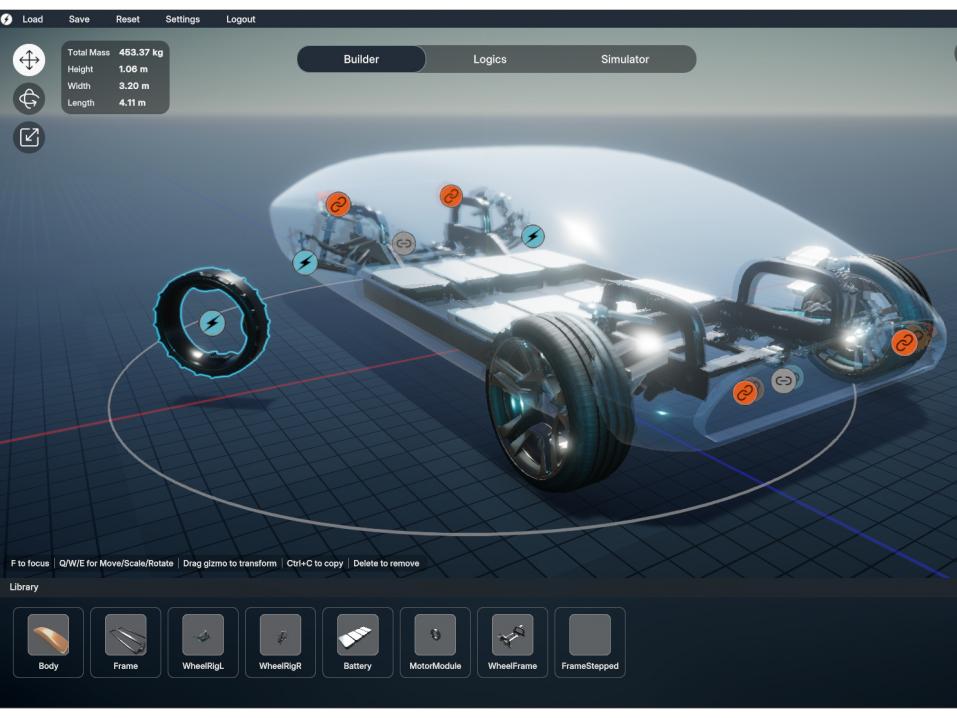Add the Body part from Library
Viewport: 957px width, 718px height.
[x=48, y=642]
